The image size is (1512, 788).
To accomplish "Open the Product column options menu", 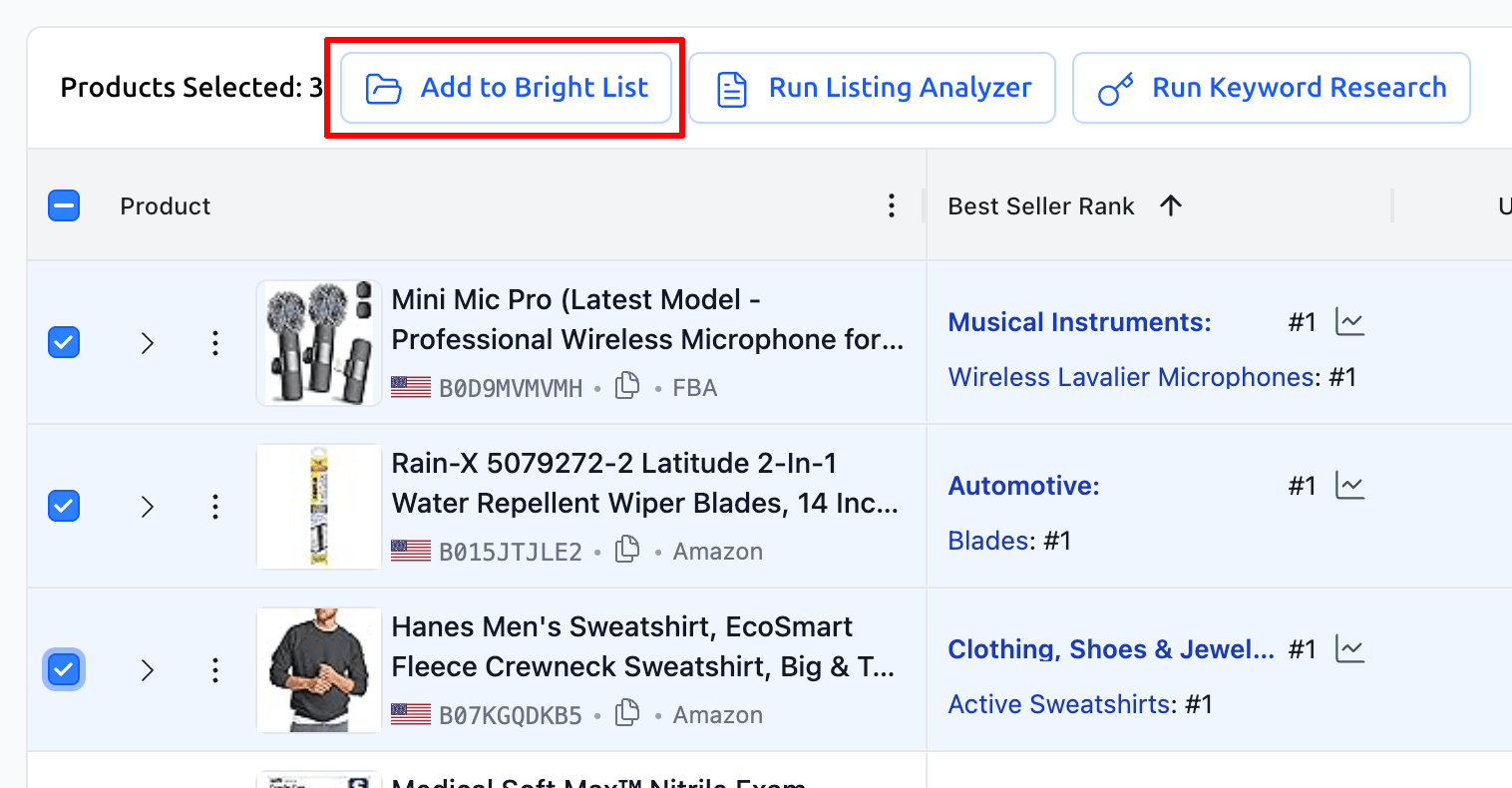I will pyautogui.click(x=892, y=204).
